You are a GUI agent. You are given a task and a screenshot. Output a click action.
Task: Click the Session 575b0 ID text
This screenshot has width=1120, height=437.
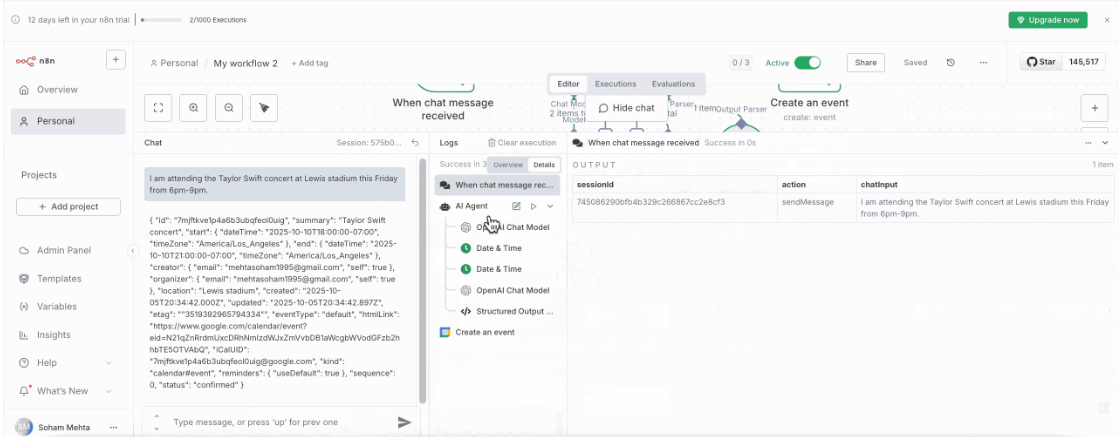coord(369,143)
